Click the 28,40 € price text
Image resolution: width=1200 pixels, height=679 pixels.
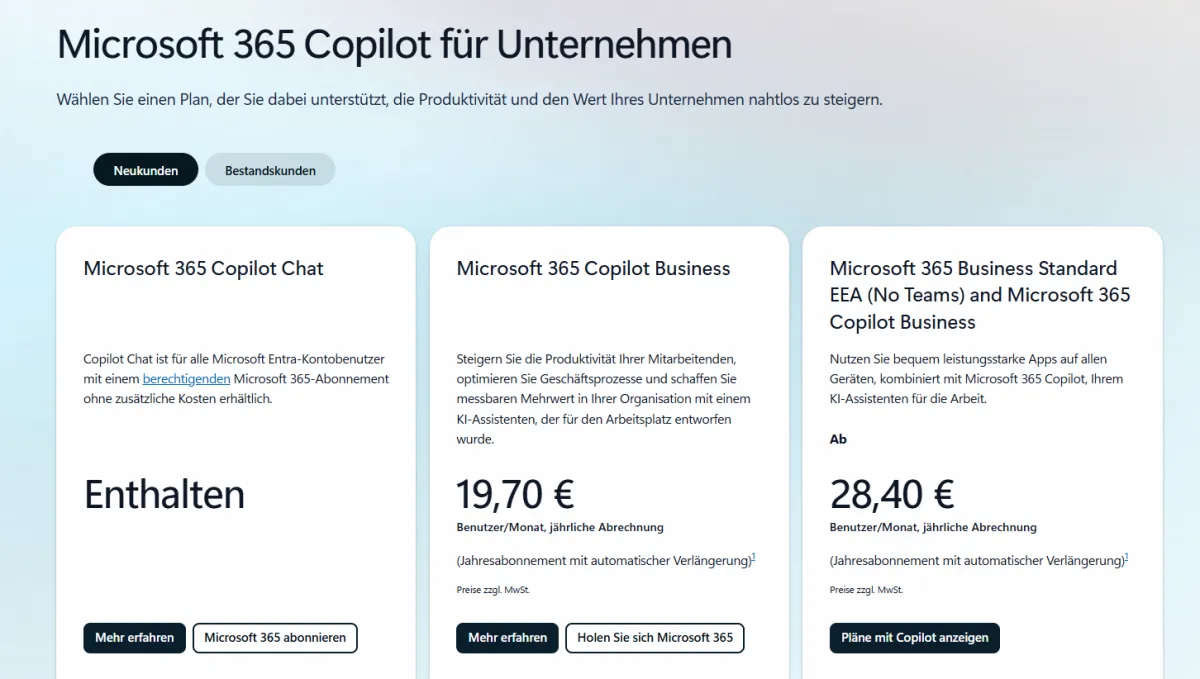coord(892,493)
